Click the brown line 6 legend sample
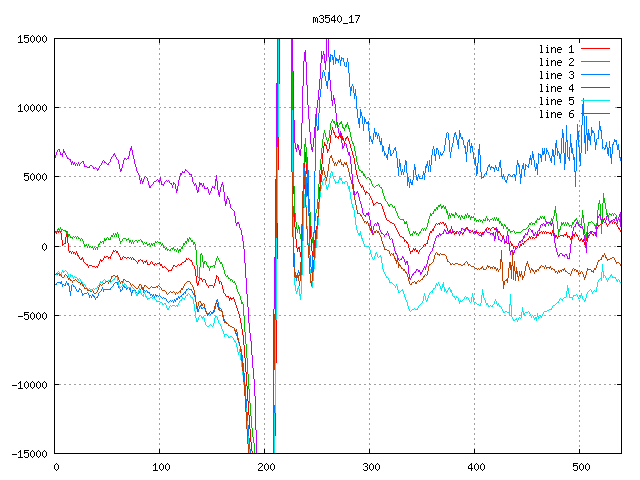The height and width of the screenshot is (480, 640). point(596,113)
